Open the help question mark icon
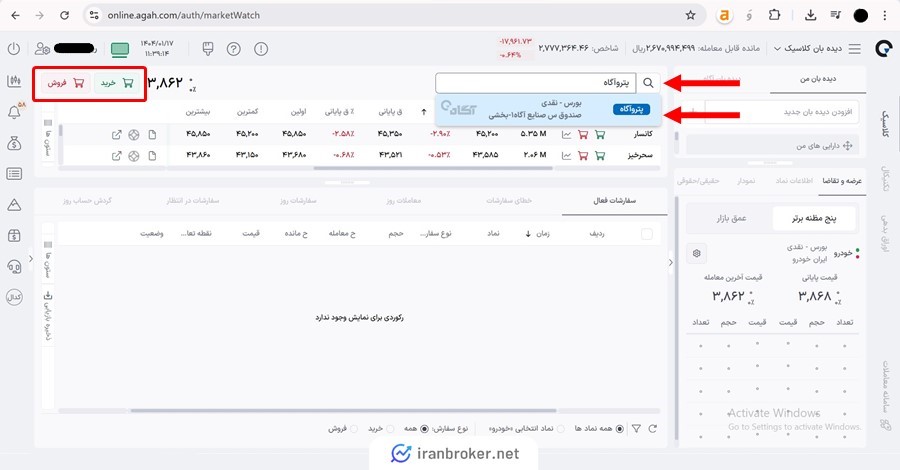The image size is (900, 470). click(234, 49)
